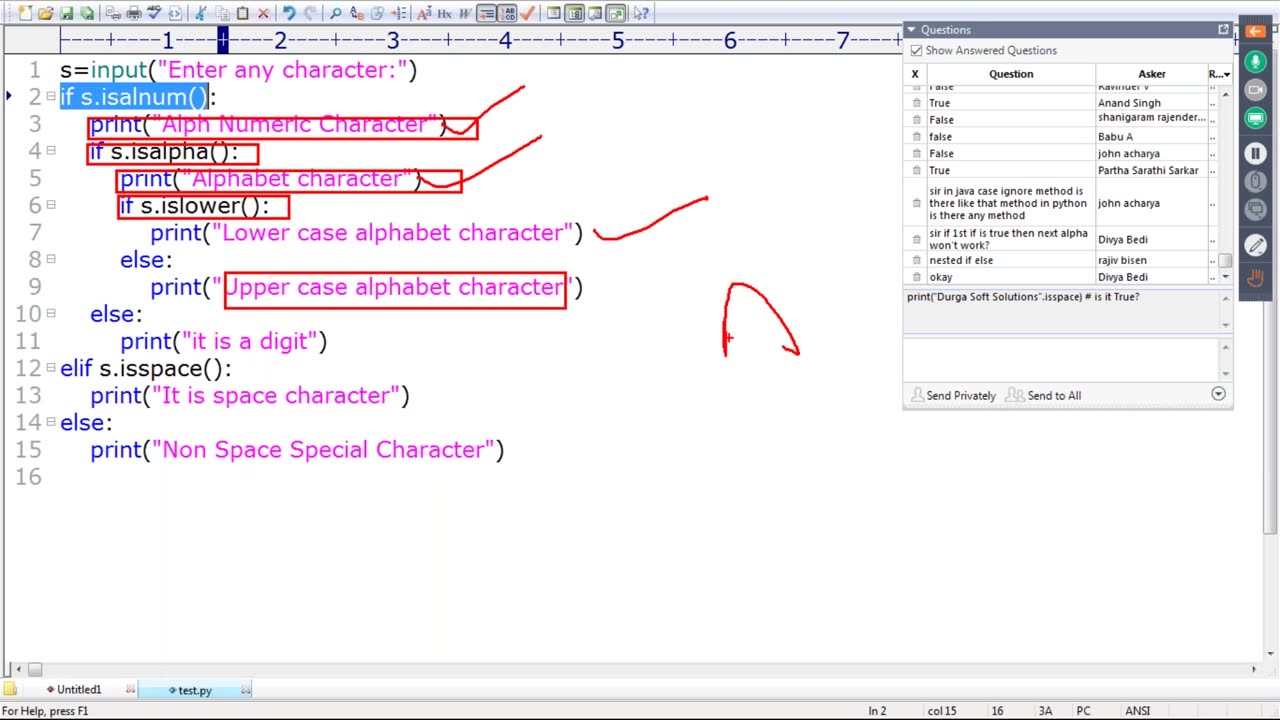
Task: Toggle the word wrap toolbar button
Action: click(487, 13)
